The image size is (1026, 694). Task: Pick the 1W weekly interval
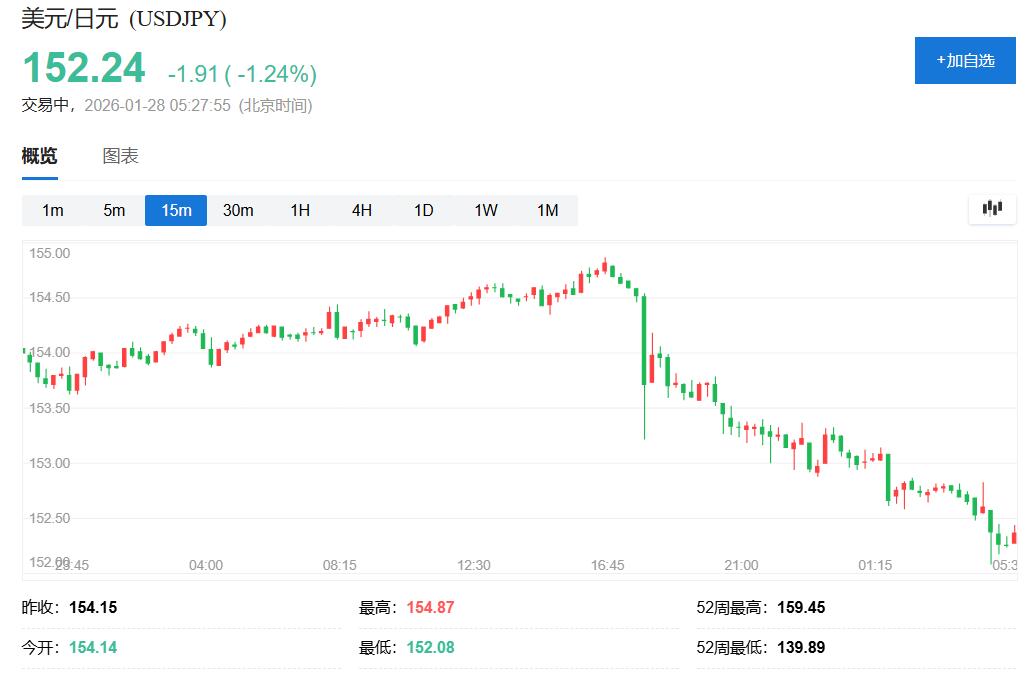486,210
